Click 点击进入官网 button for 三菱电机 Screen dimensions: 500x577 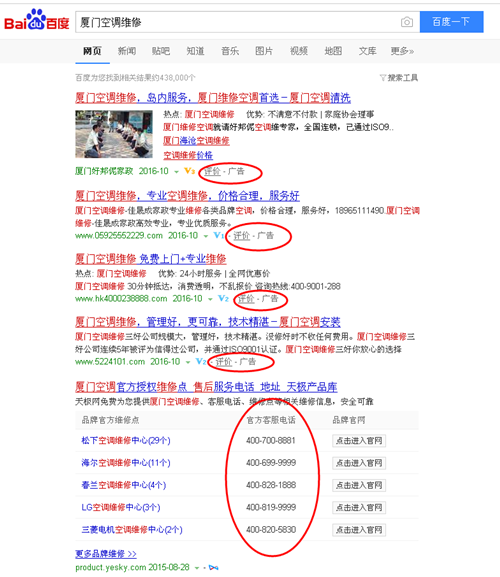(359, 530)
